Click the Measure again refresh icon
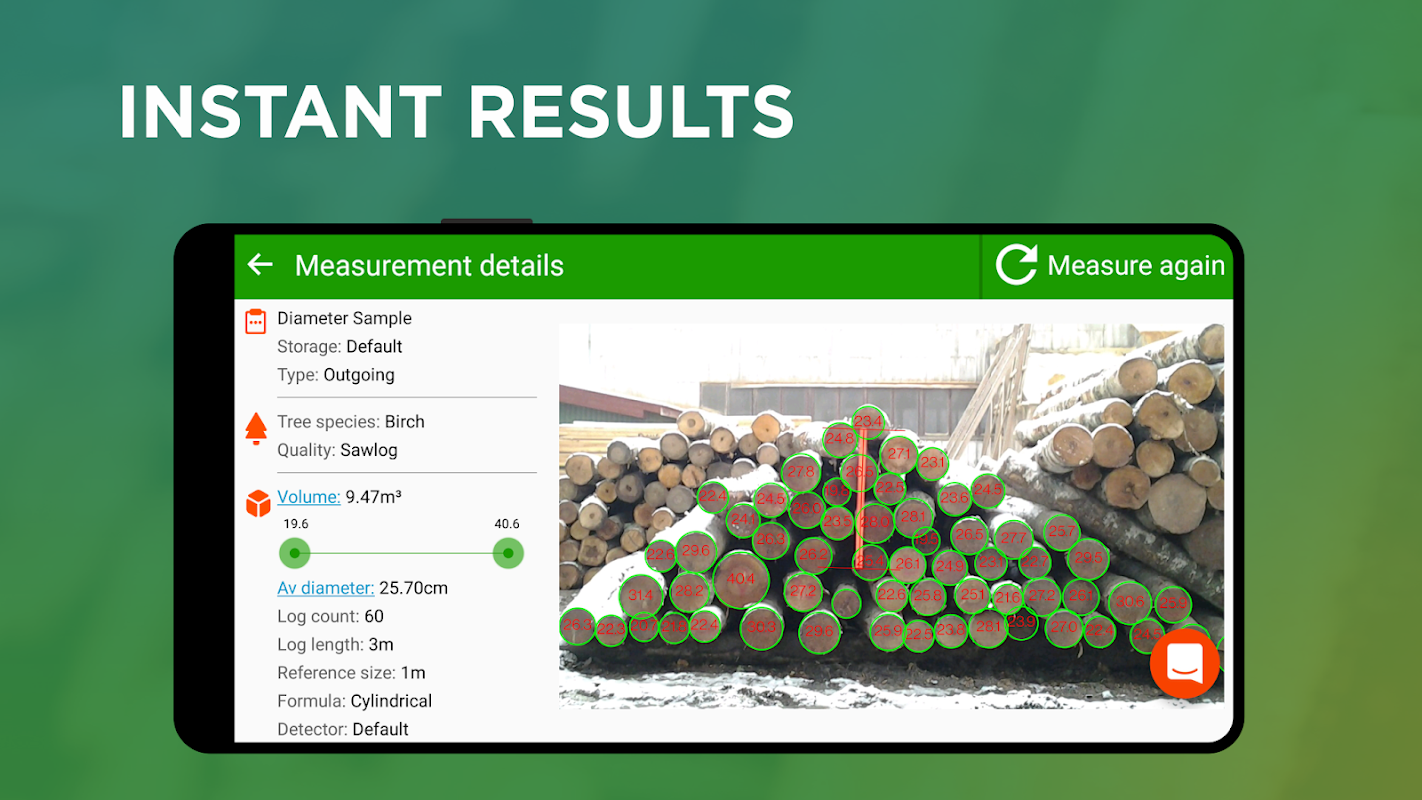This screenshot has width=1422, height=800. pos(1016,265)
